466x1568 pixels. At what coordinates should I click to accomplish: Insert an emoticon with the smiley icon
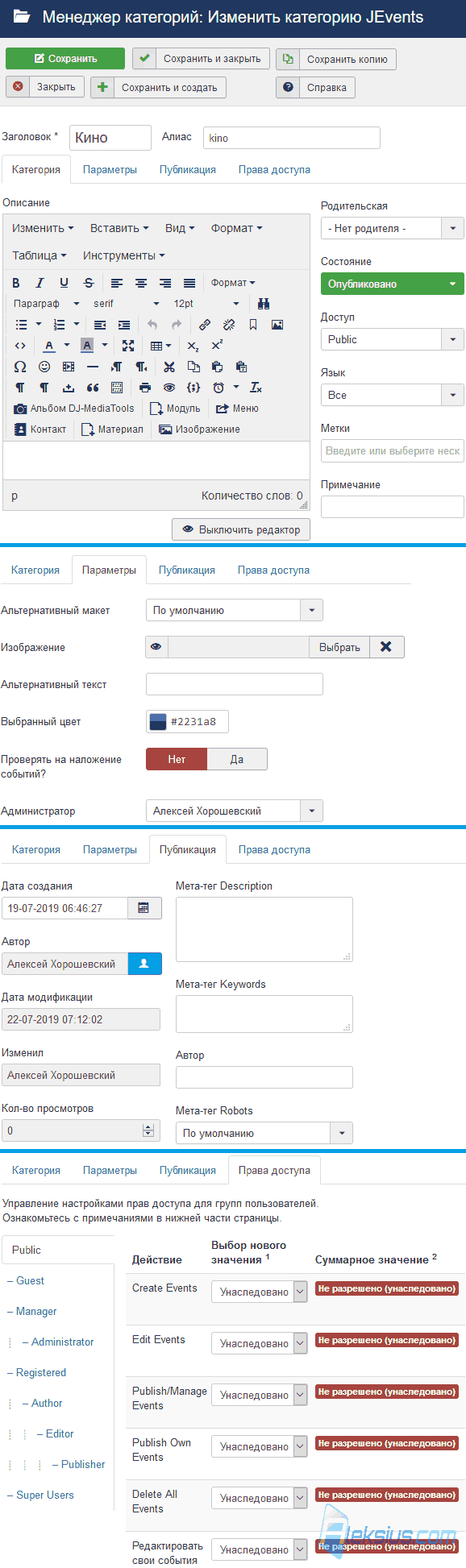pos(44,367)
